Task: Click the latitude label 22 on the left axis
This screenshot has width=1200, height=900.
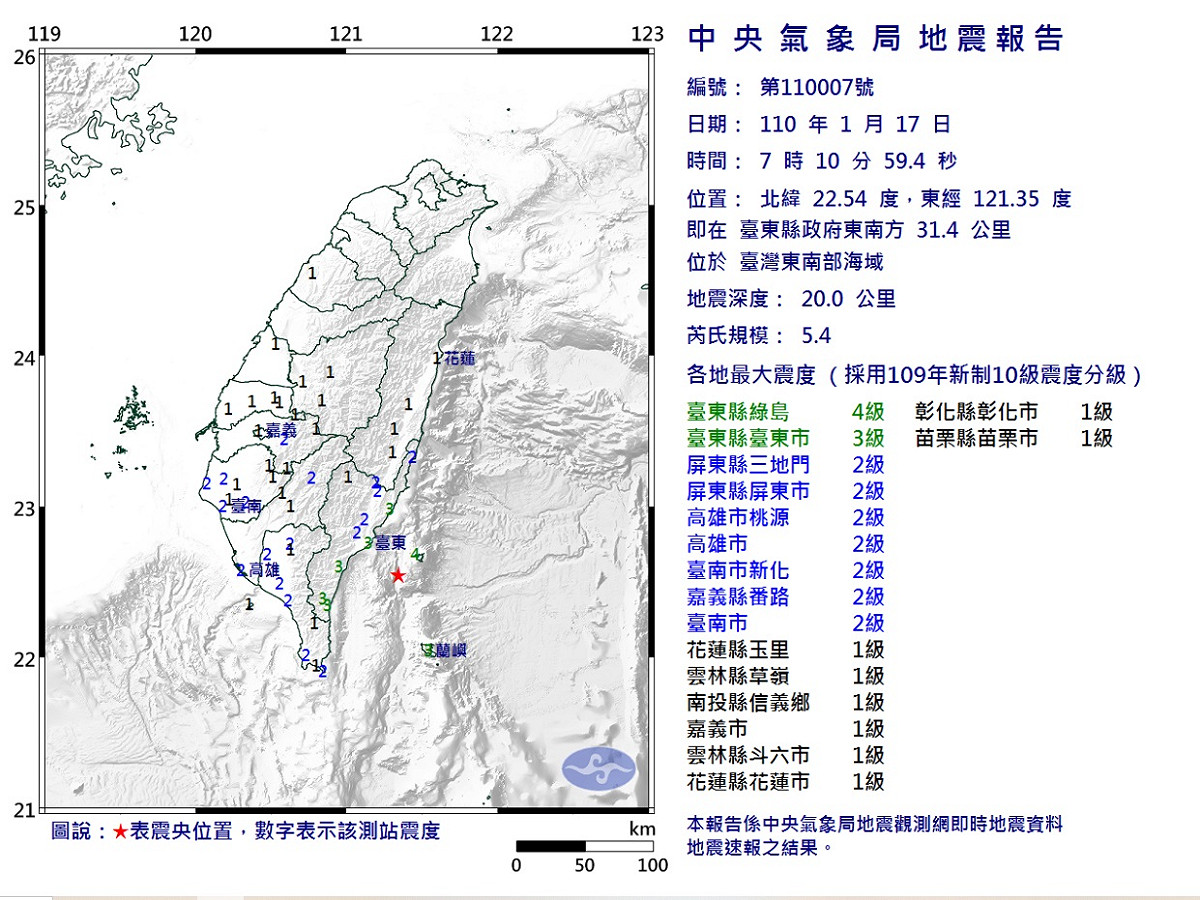Action: (25, 659)
